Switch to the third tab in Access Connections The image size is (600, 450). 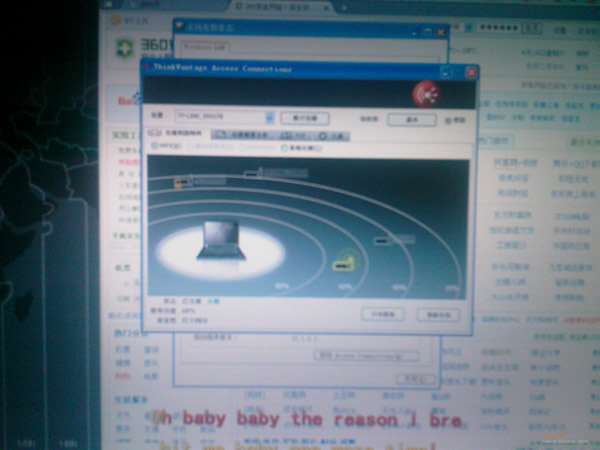(295, 135)
